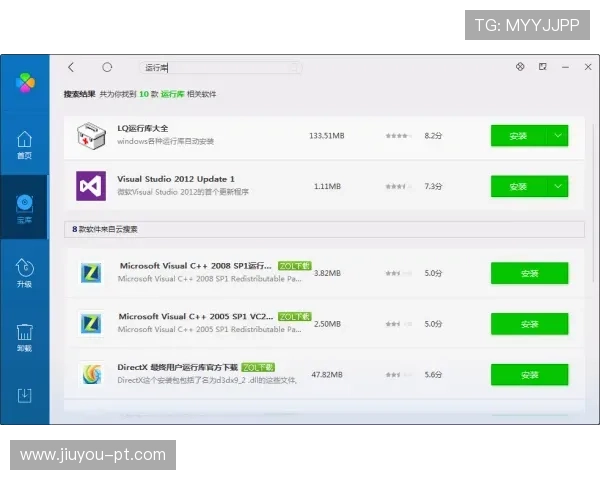Screen dimensions: 600x480
Task: Open the 卸载 uninstall section
Action: [x=24, y=337]
